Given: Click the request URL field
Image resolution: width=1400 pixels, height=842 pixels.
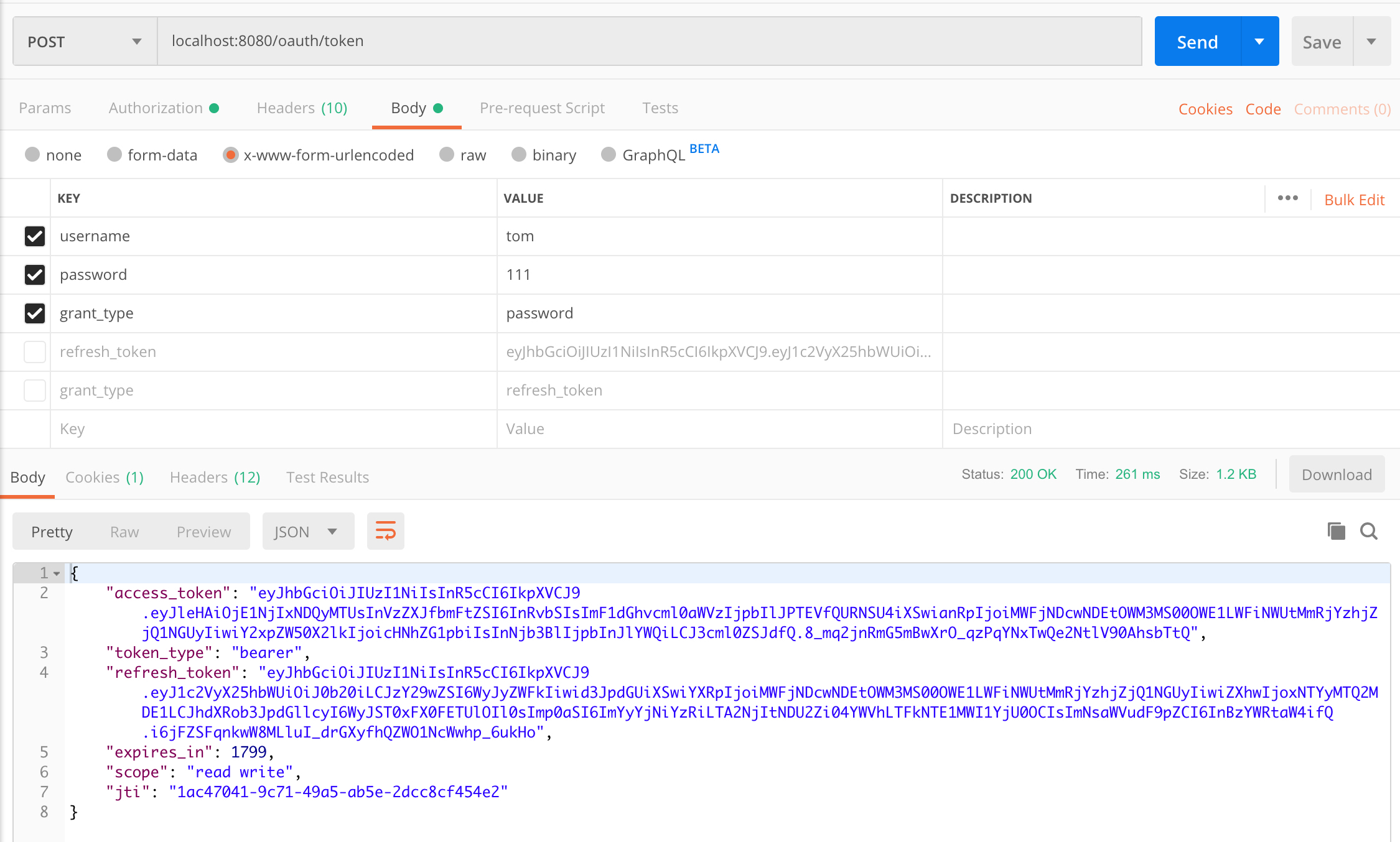Looking at the screenshot, I should click(649, 42).
